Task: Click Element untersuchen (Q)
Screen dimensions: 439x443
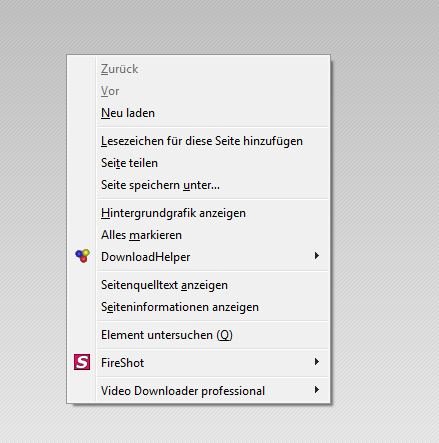Action: pos(198,335)
